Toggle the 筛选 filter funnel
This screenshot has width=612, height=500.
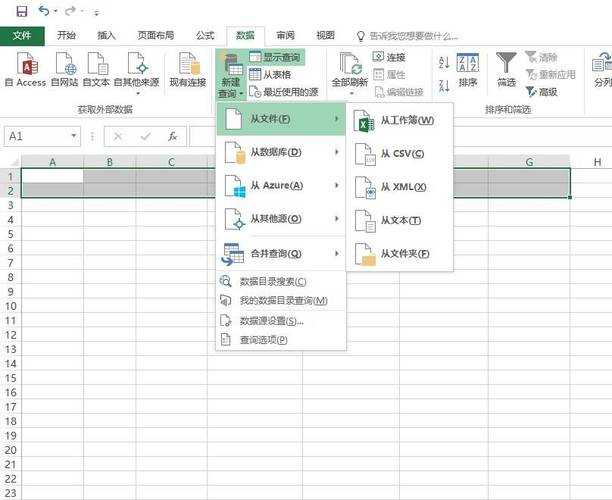coord(506,69)
